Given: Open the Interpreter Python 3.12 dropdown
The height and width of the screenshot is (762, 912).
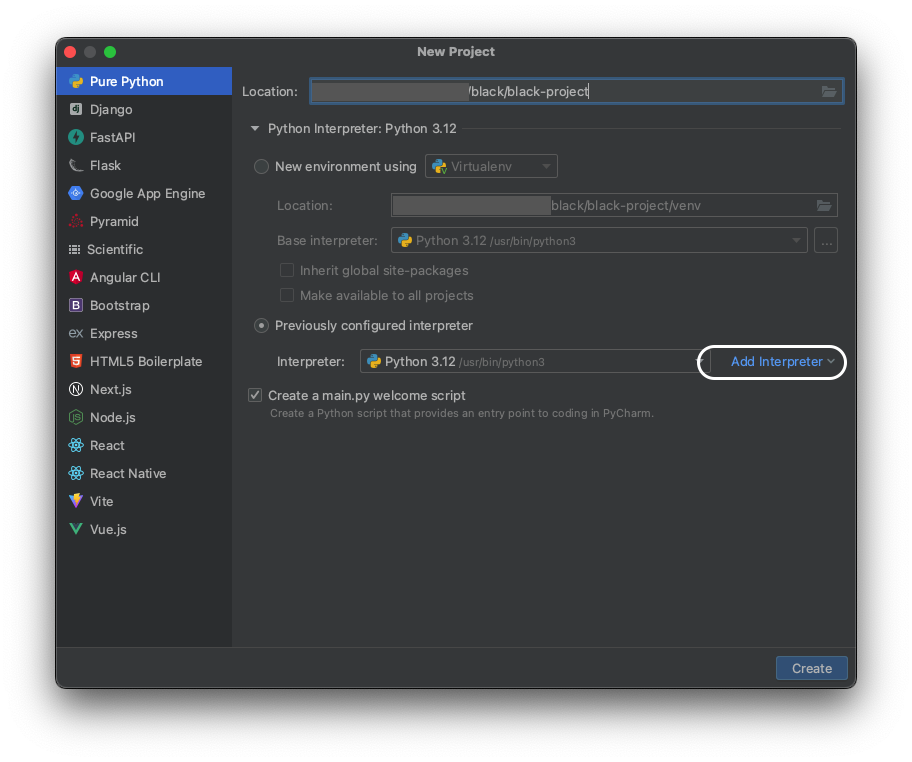Looking at the screenshot, I should (535, 361).
